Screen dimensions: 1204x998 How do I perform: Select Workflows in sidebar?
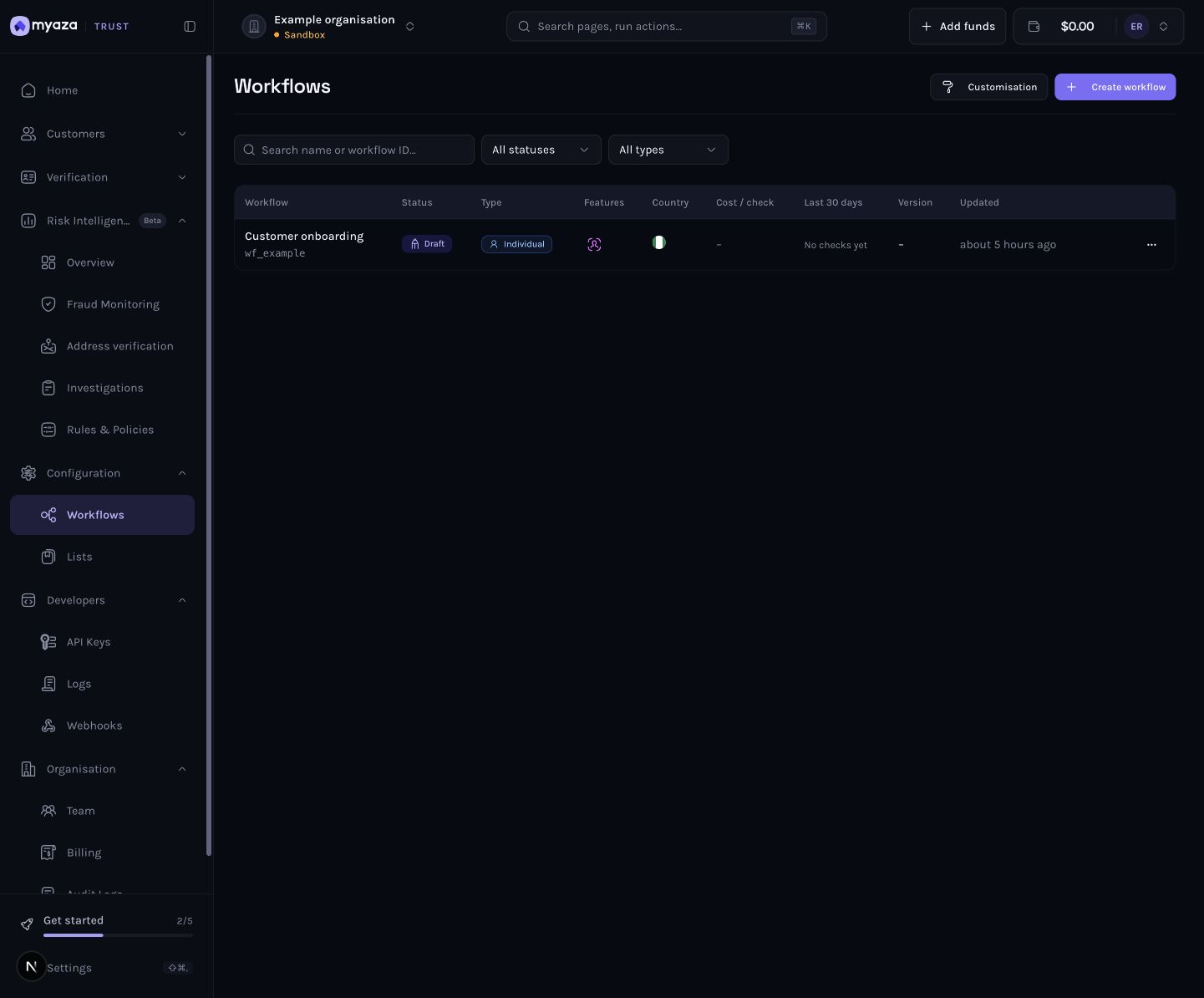click(102, 515)
